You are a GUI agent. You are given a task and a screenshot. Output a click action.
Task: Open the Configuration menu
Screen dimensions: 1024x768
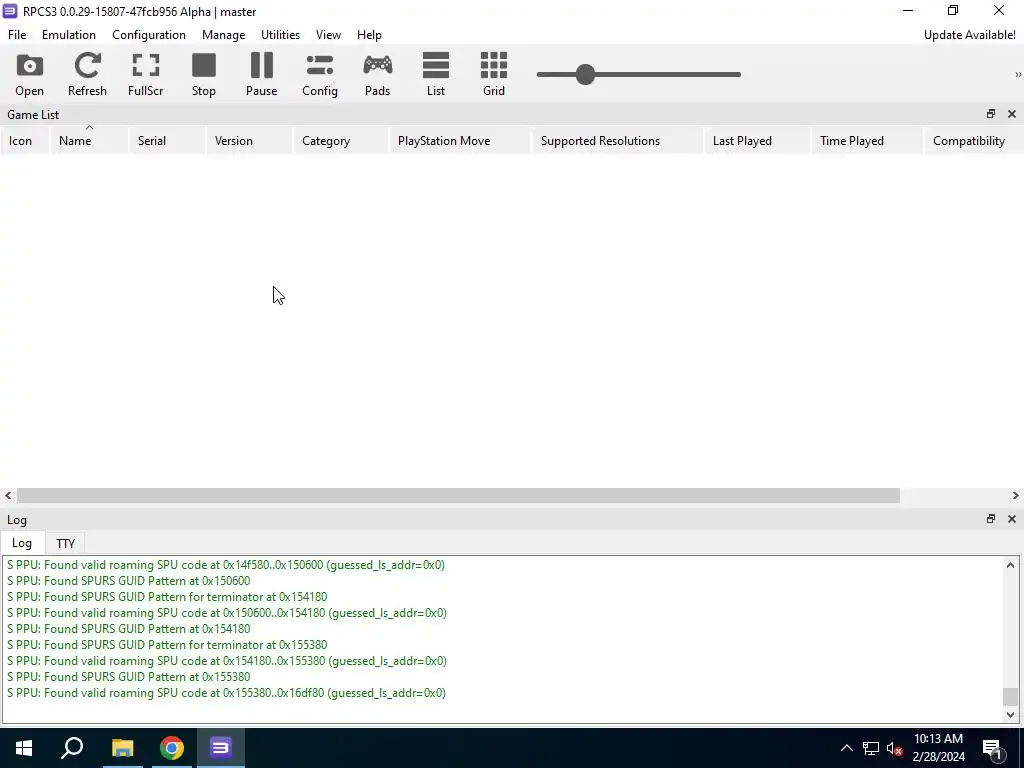[149, 35]
